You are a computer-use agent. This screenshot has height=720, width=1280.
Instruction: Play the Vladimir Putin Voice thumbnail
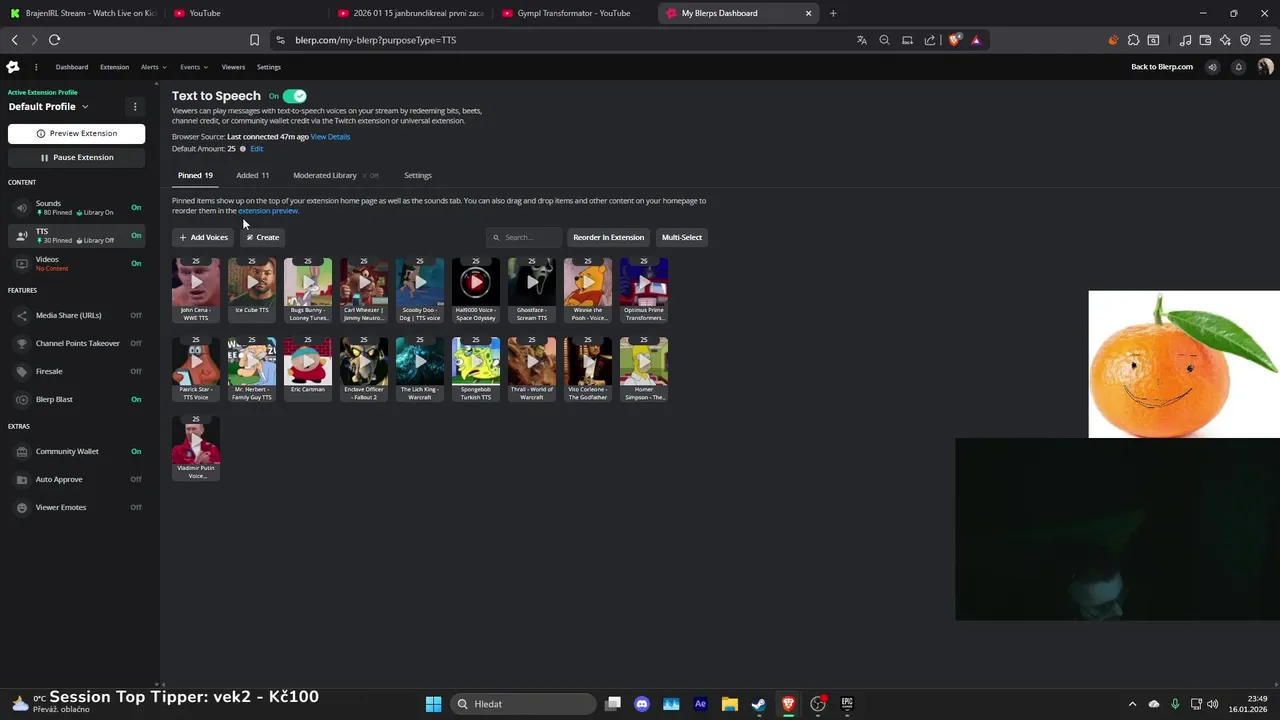pyautogui.click(x=196, y=440)
